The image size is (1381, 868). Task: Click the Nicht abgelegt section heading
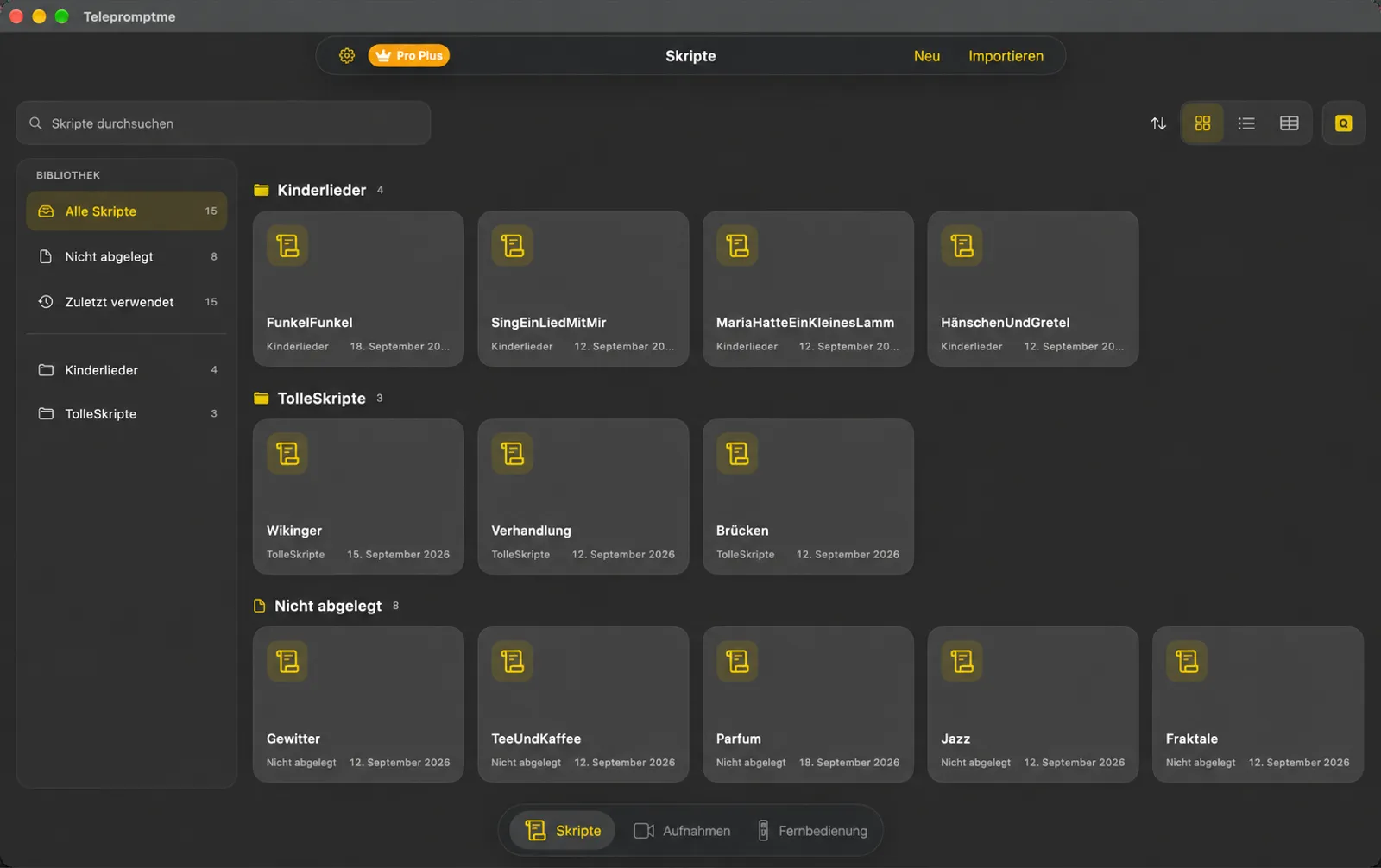pyautogui.click(x=328, y=606)
